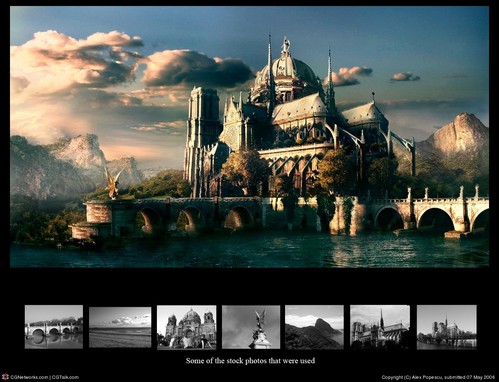Image resolution: width=499 pixels, height=382 pixels.
Task: Click the CGTalk.com link text
Action: pos(65,377)
